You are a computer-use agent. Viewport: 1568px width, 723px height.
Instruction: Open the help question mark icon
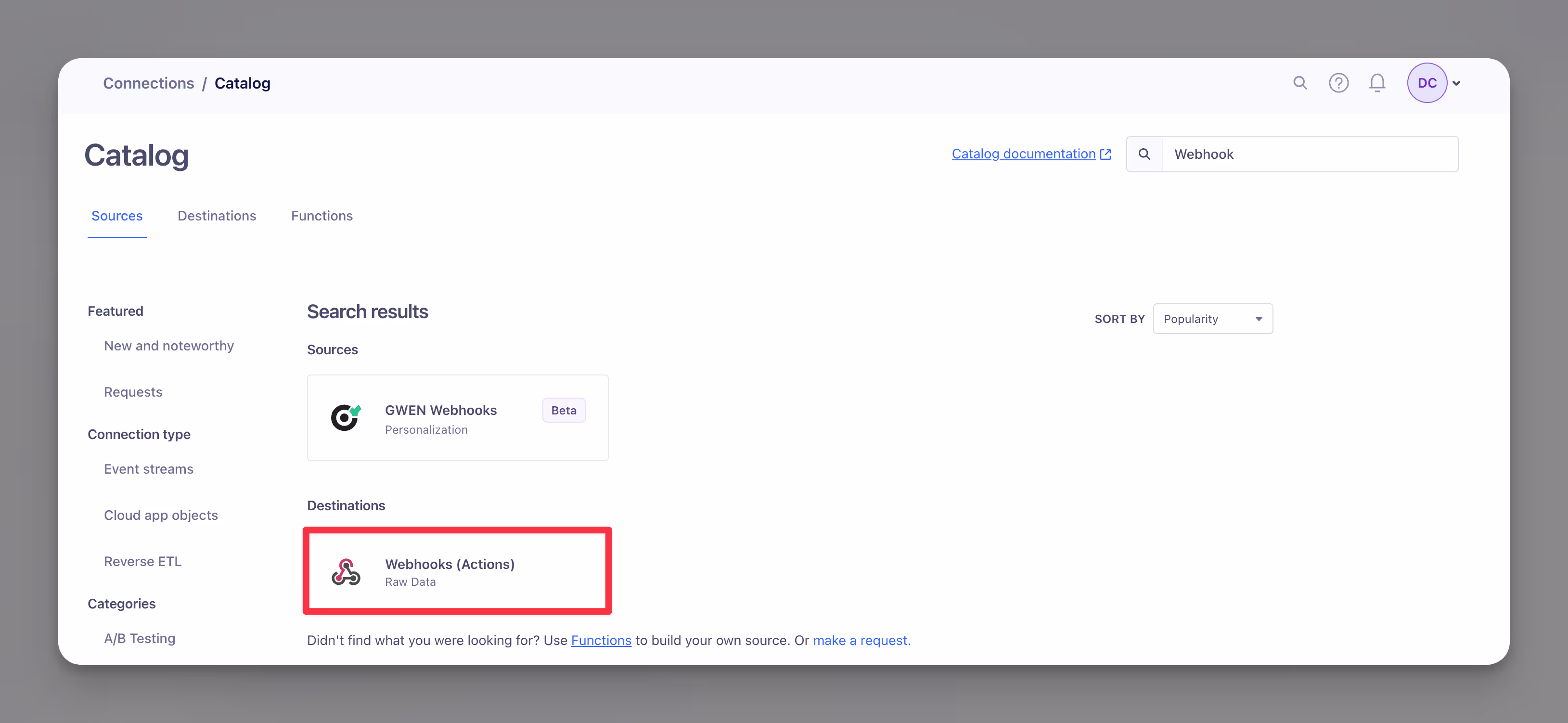(1338, 83)
